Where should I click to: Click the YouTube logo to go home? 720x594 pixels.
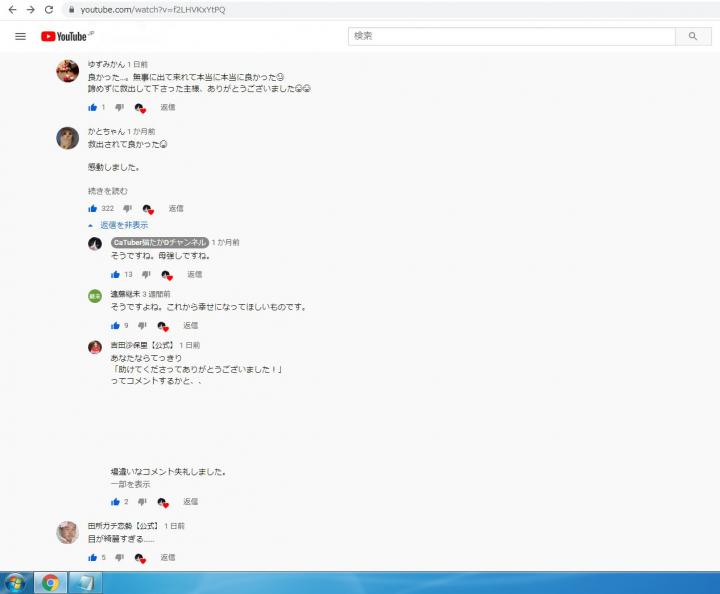click(65, 36)
